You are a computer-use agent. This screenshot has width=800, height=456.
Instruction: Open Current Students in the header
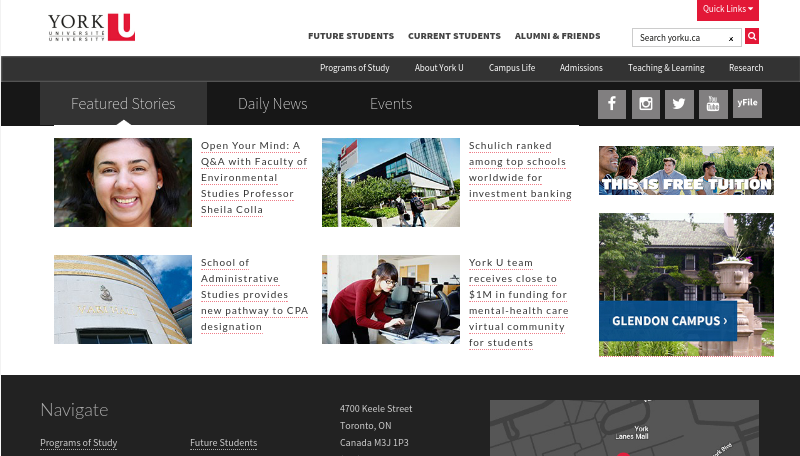[454, 36]
